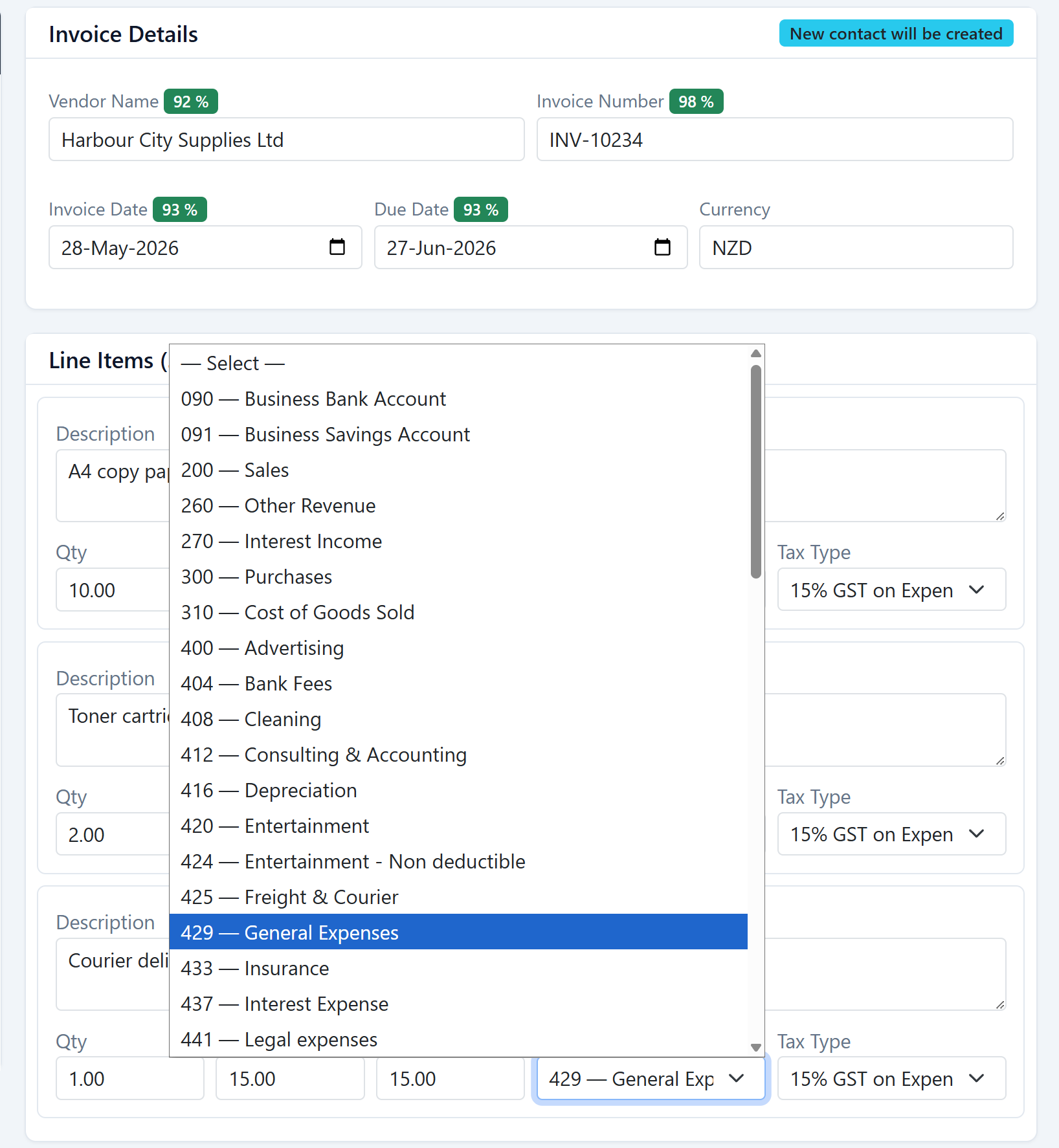Pick 412 — Consulting & Accounting
The height and width of the screenshot is (1148, 1059).
pyautogui.click(x=458, y=755)
